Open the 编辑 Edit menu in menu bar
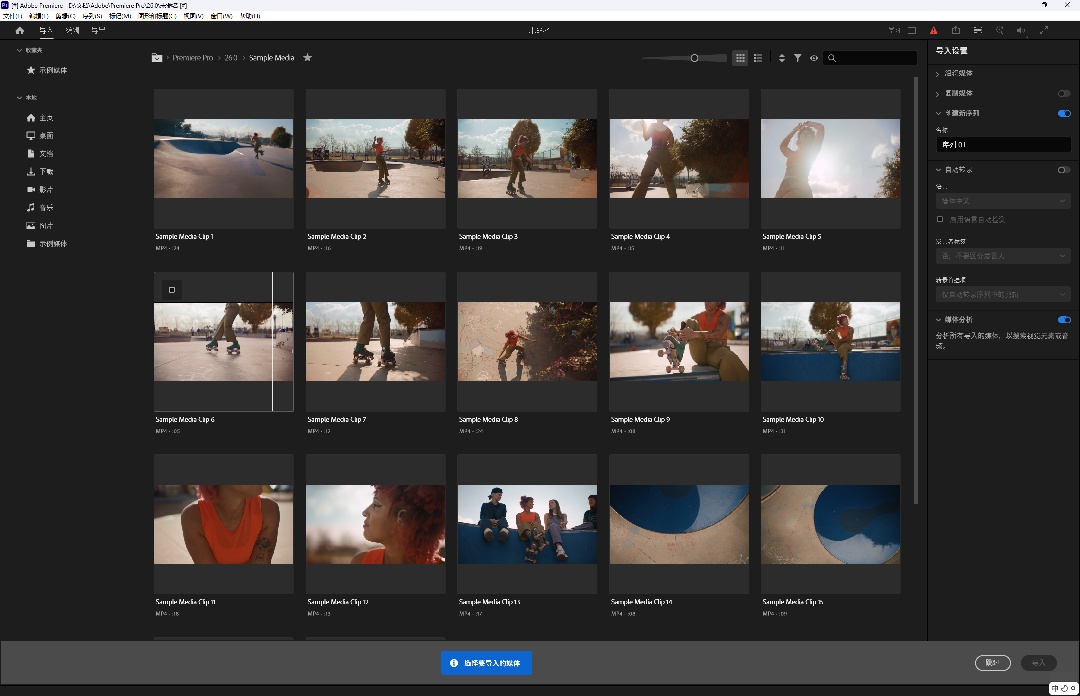The width and height of the screenshot is (1080, 696). [x=39, y=16]
